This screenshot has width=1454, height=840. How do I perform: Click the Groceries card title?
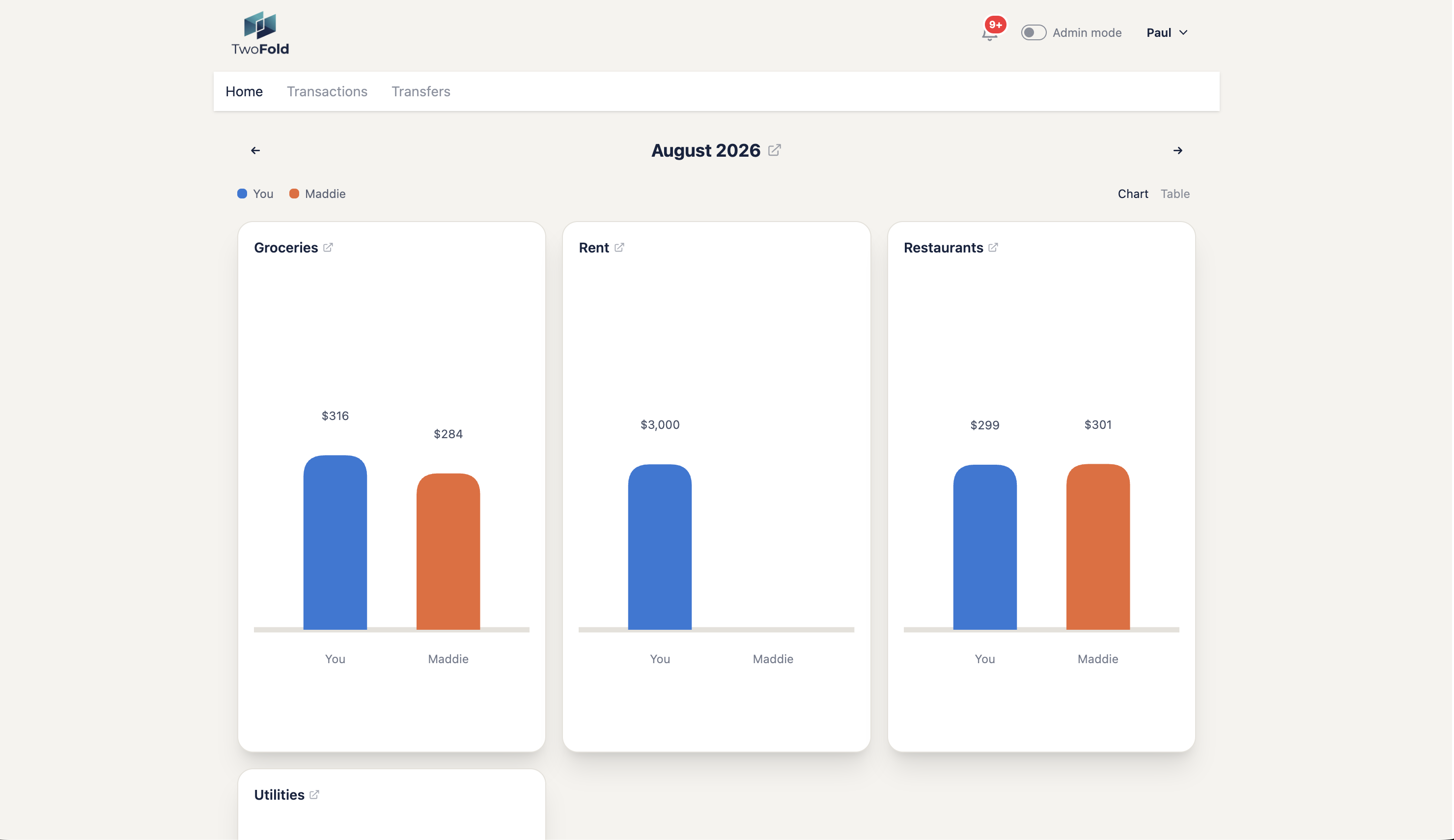[286, 248]
